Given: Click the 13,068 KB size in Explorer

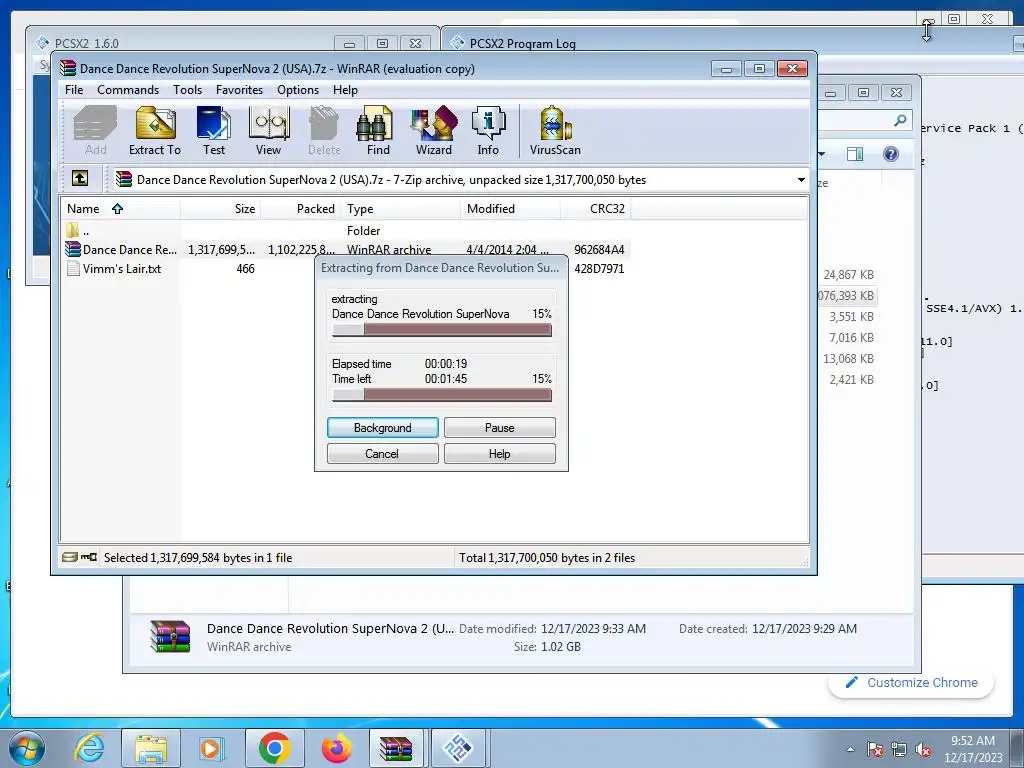Looking at the screenshot, I should pos(848,359).
